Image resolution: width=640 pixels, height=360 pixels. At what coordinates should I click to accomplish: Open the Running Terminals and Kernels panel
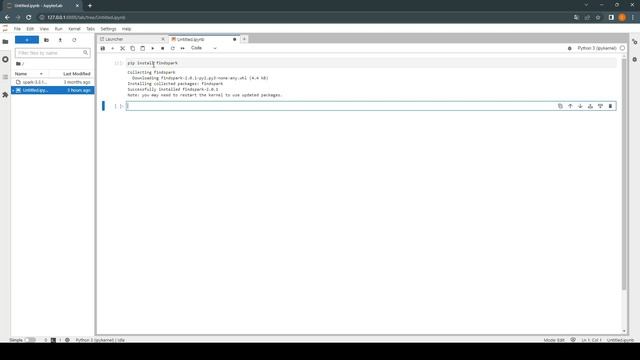[5, 60]
